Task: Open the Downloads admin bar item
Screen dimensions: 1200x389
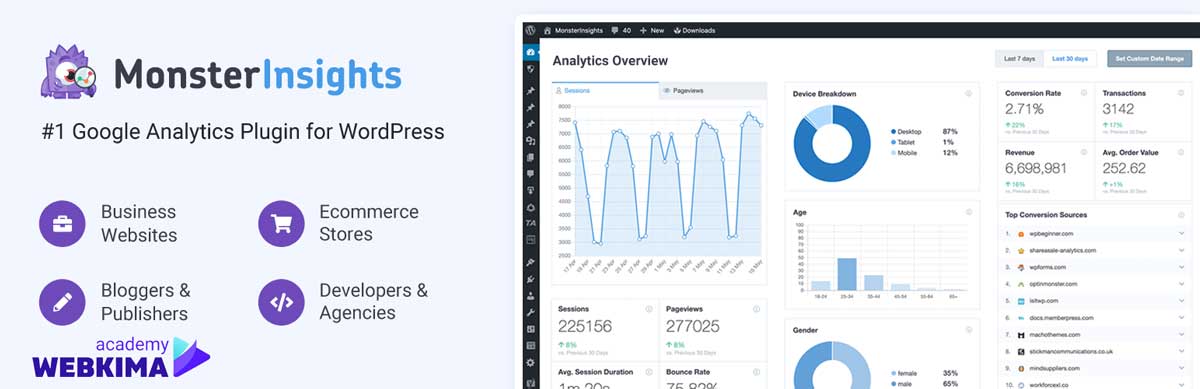Action: (x=694, y=30)
